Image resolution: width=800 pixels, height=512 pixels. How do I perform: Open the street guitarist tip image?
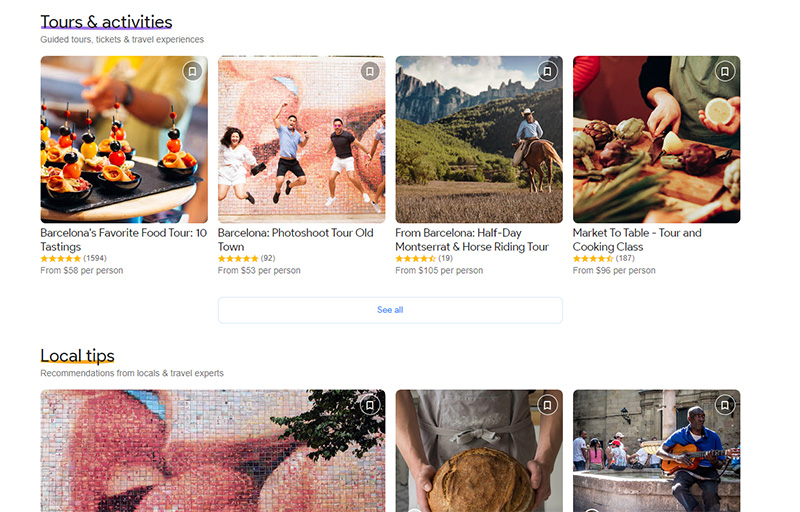pyautogui.click(x=657, y=451)
